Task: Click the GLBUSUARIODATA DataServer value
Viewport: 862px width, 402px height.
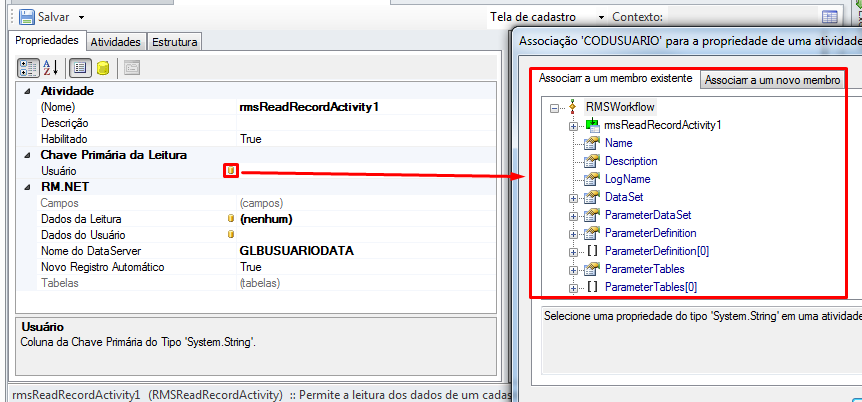Action: coord(297,251)
